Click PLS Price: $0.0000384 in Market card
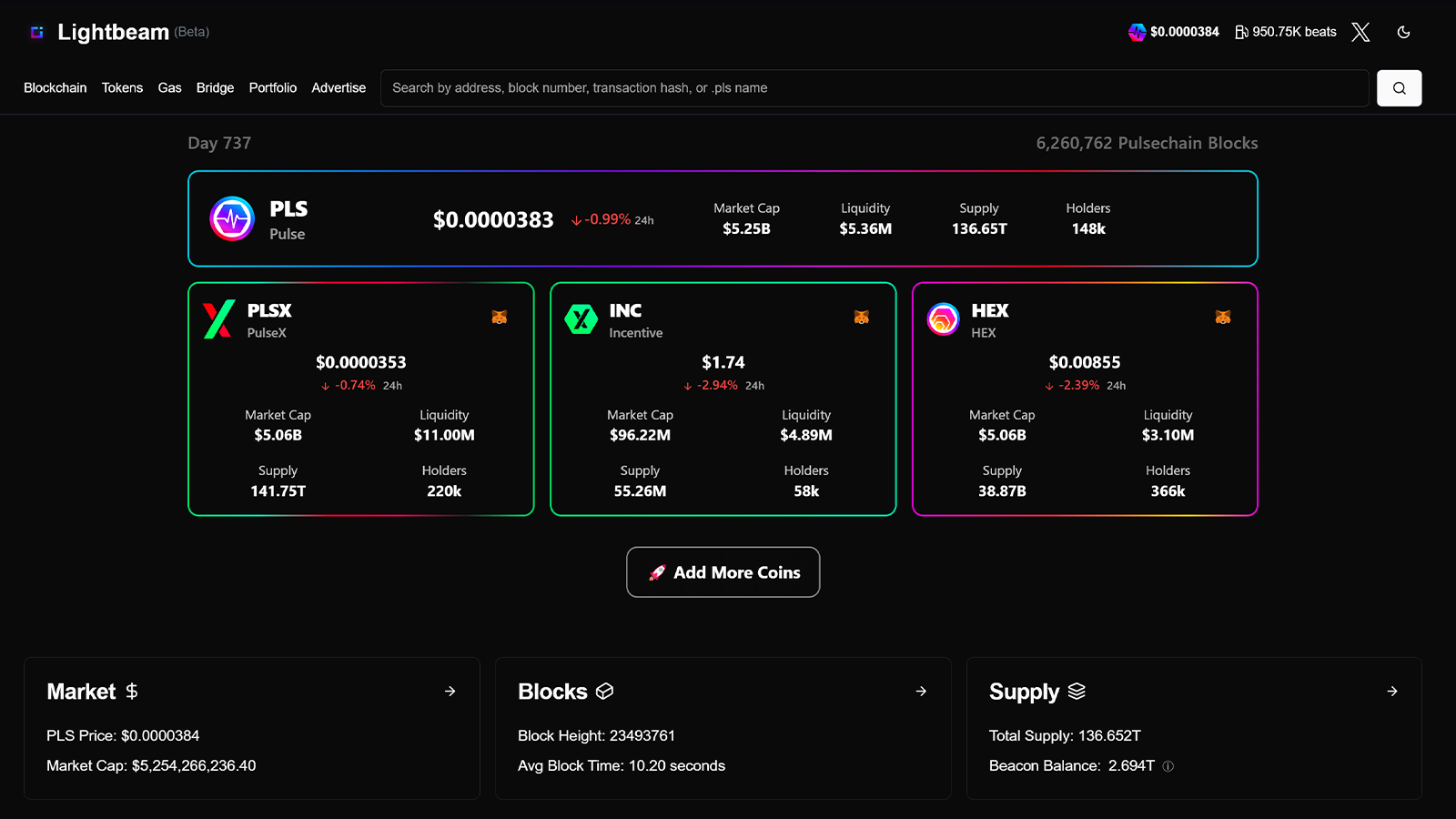Image resolution: width=1456 pixels, height=819 pixels. point(123,735)
